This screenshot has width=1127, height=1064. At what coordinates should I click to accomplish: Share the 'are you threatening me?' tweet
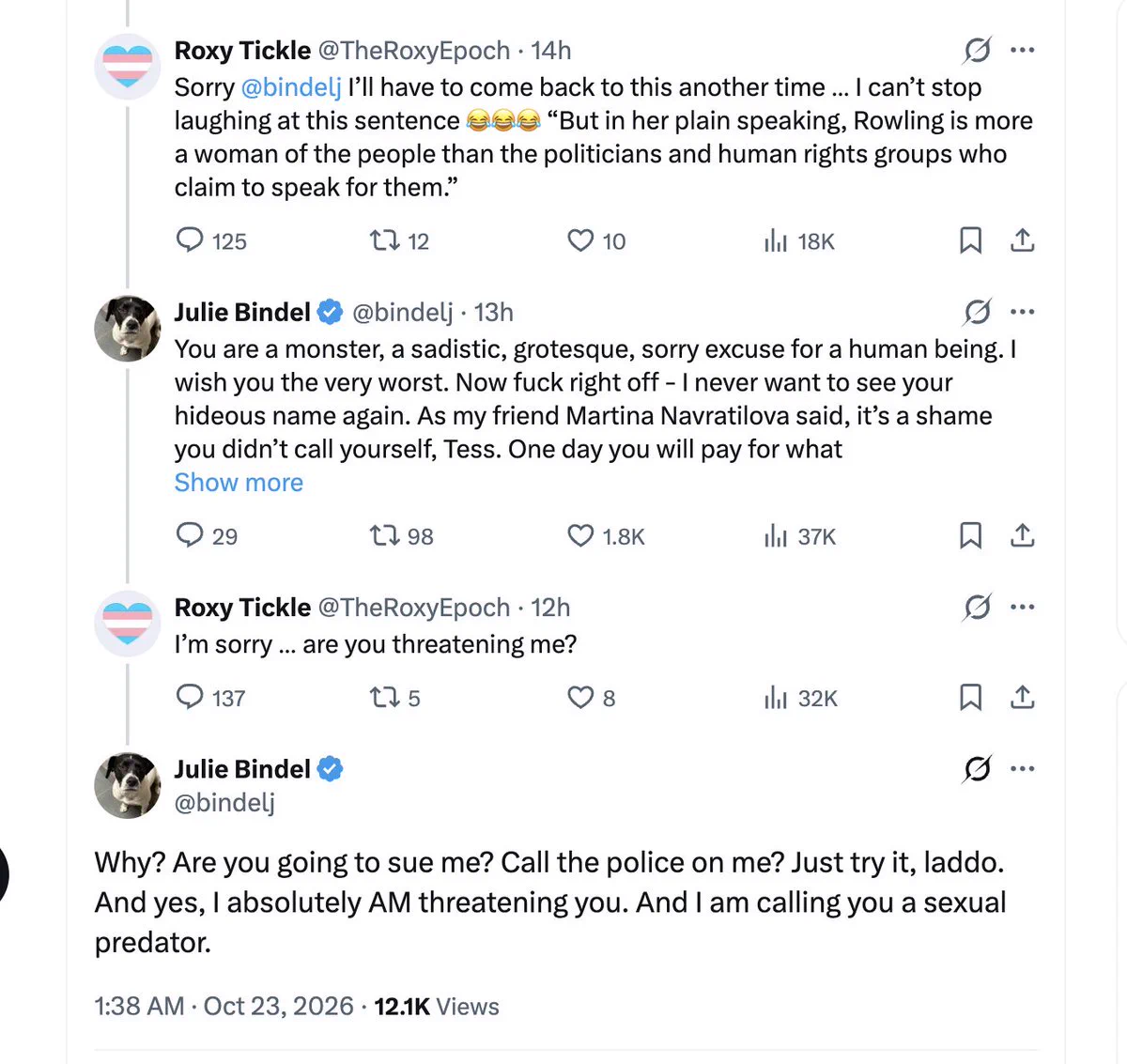(x=1022, y=698)
